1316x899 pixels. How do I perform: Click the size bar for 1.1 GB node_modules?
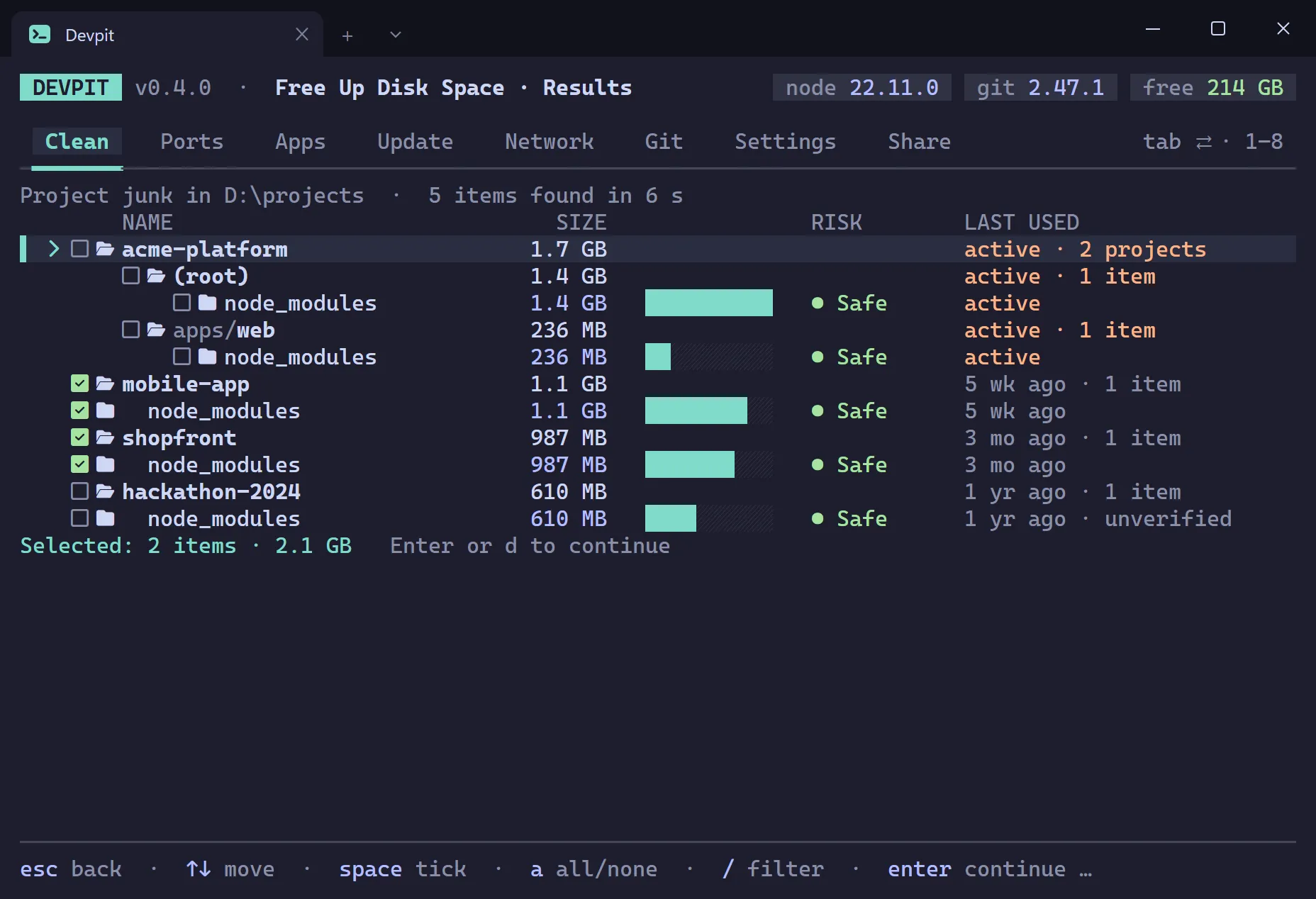(x=709, y=411)
